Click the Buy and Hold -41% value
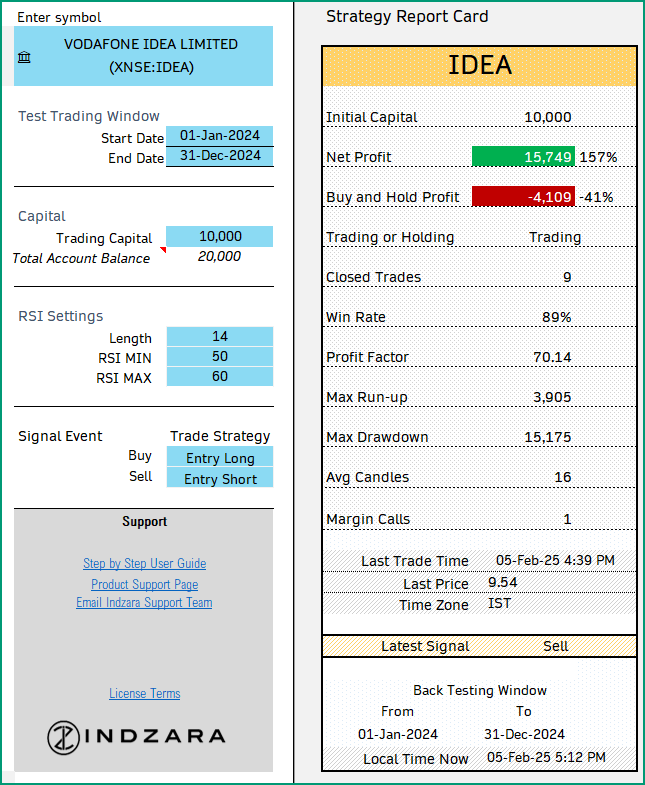Image resolution: width=645 pixels, height=785 pixels. coord(596,197)
